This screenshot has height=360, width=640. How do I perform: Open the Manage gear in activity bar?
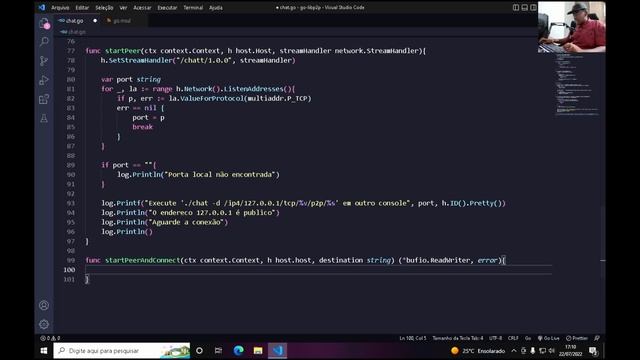pos(44,324)
